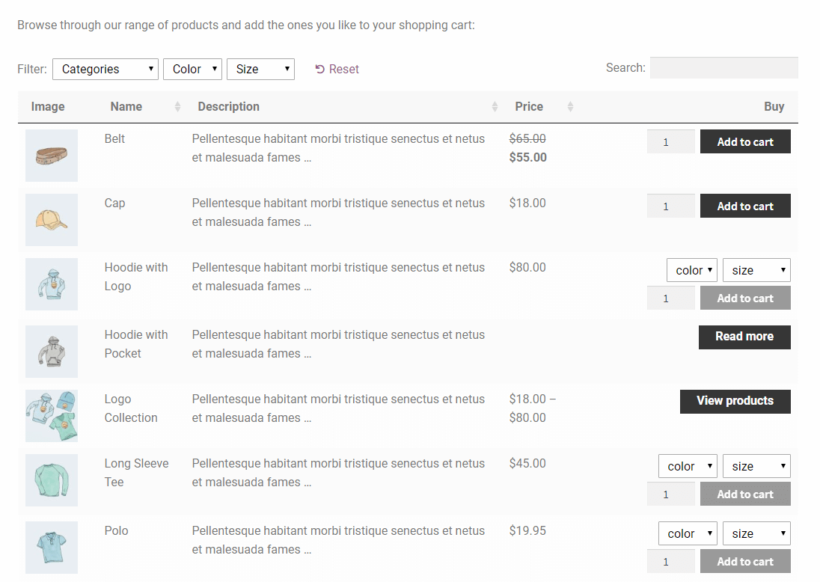Open the Belt product thumbnail image
Viewport: 820px width, 582px height.
pyautogui.click(x=51, y=155)
